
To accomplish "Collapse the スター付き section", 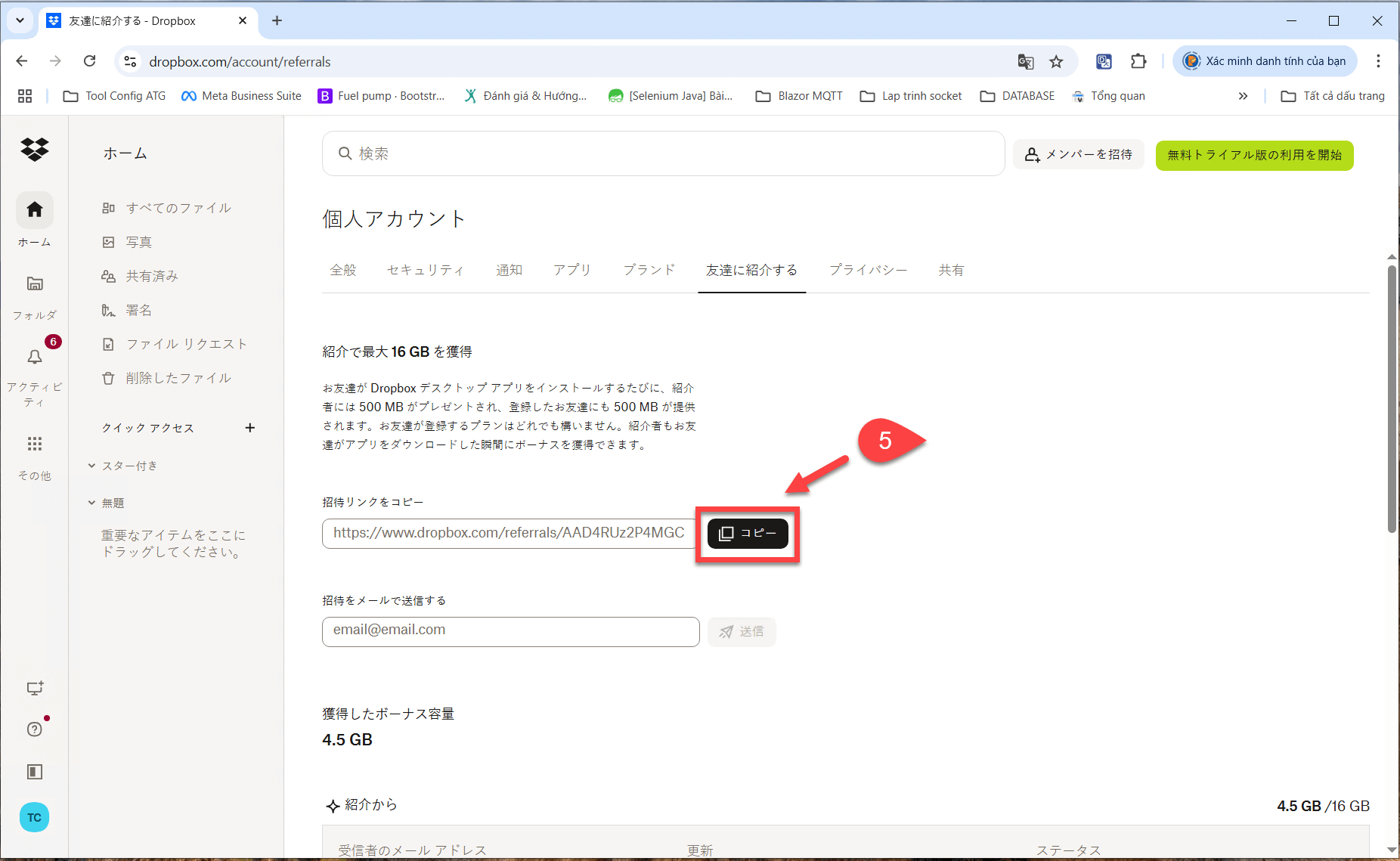I will (x=91, y=466).
